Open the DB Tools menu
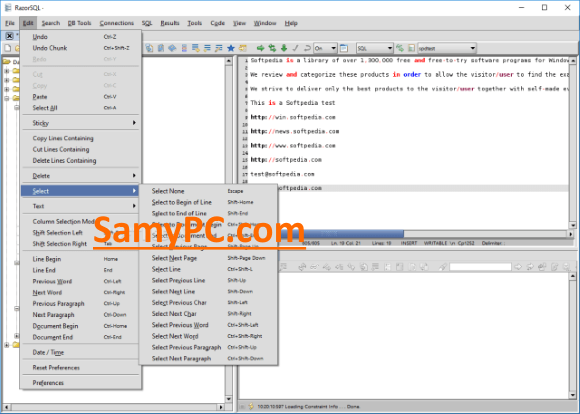 point(79,23)
